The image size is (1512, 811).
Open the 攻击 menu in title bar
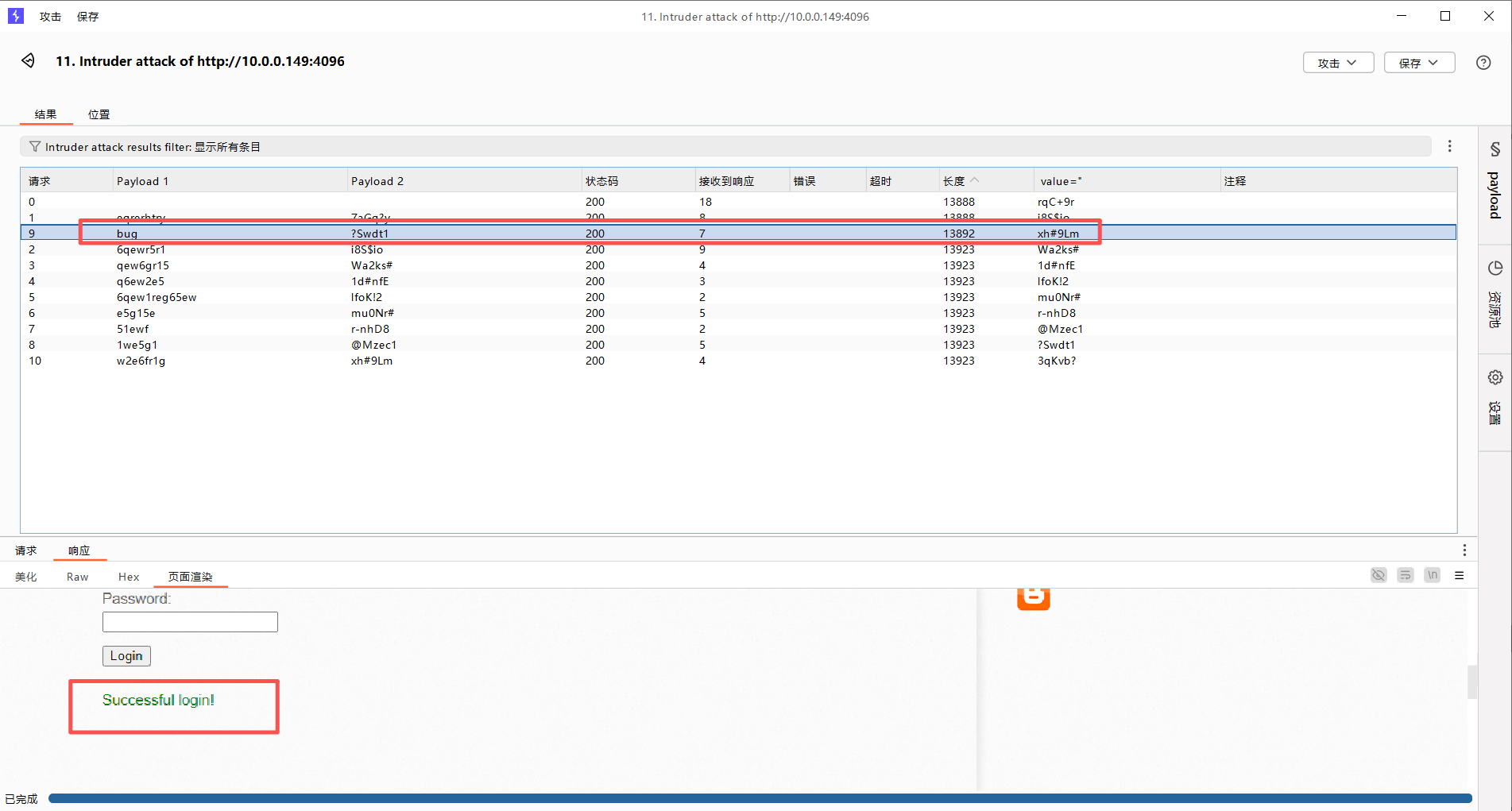click(x=50, y=17)
